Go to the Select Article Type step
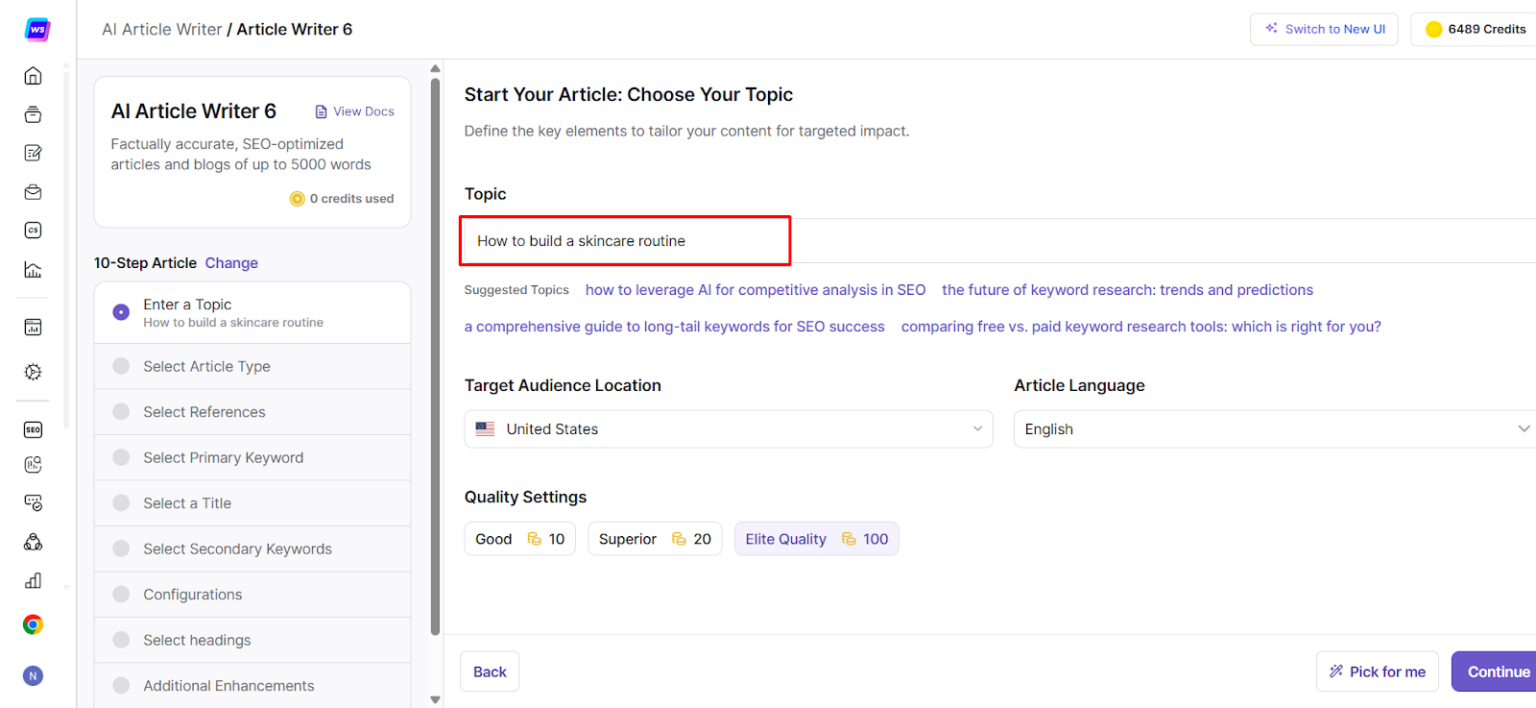The image size is (1536, 708). 206,367
